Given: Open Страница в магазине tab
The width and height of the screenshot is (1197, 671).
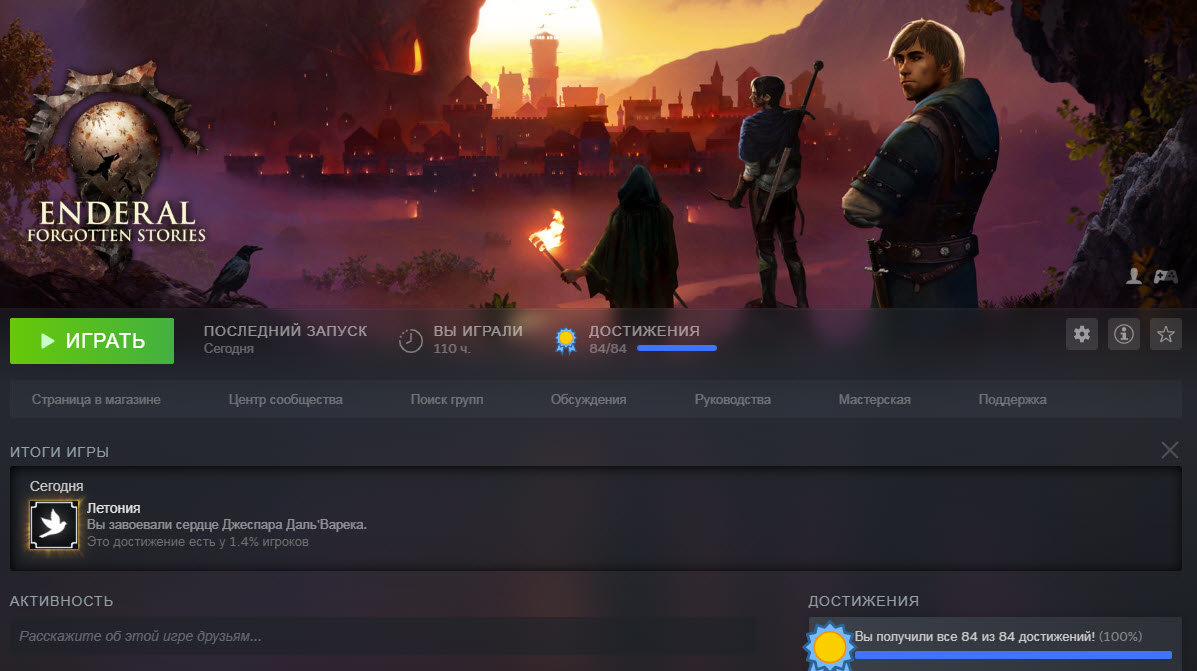Looking at the screenshot, I should point(96,399).
